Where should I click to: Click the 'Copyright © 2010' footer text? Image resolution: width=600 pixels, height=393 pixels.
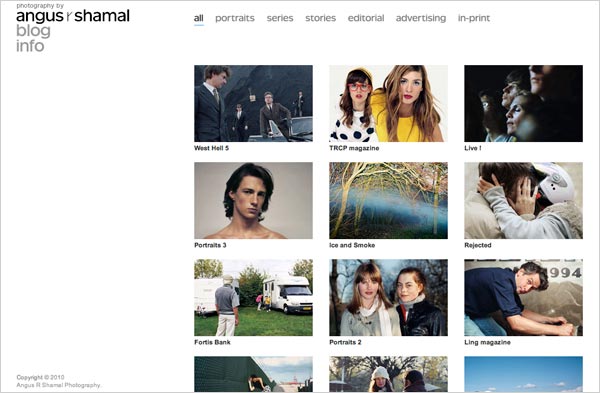(x=40, y=377)
